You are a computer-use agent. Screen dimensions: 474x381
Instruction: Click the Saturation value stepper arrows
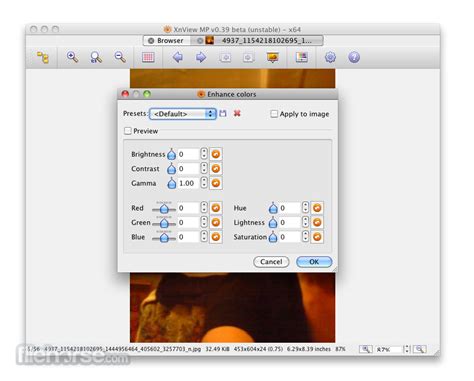pyautogui.click(x=305, y=237)
